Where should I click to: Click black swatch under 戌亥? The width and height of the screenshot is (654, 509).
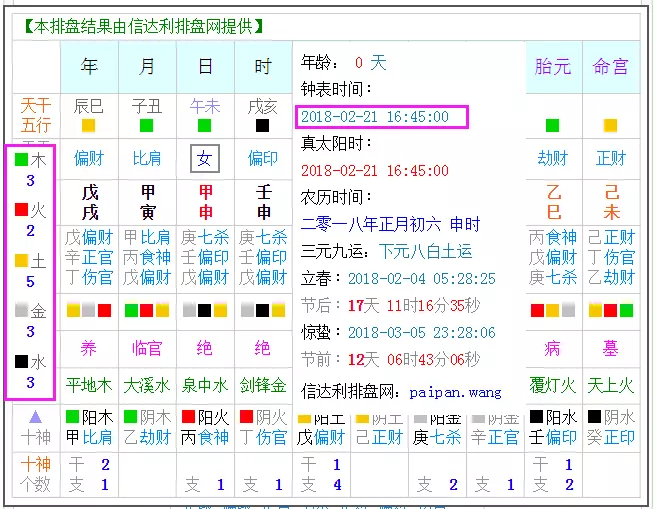pos(262,125)
